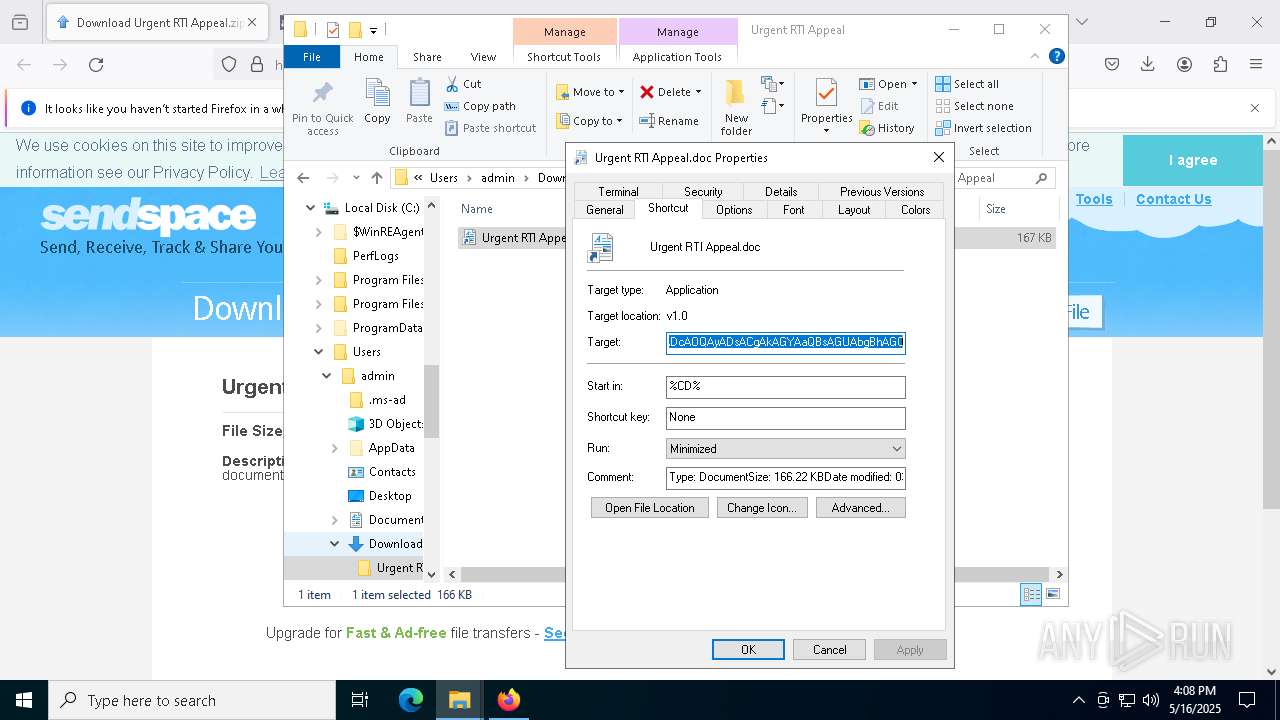Switch to large icons view button
The image size is (1280, 720).
tap(1052, 594)
